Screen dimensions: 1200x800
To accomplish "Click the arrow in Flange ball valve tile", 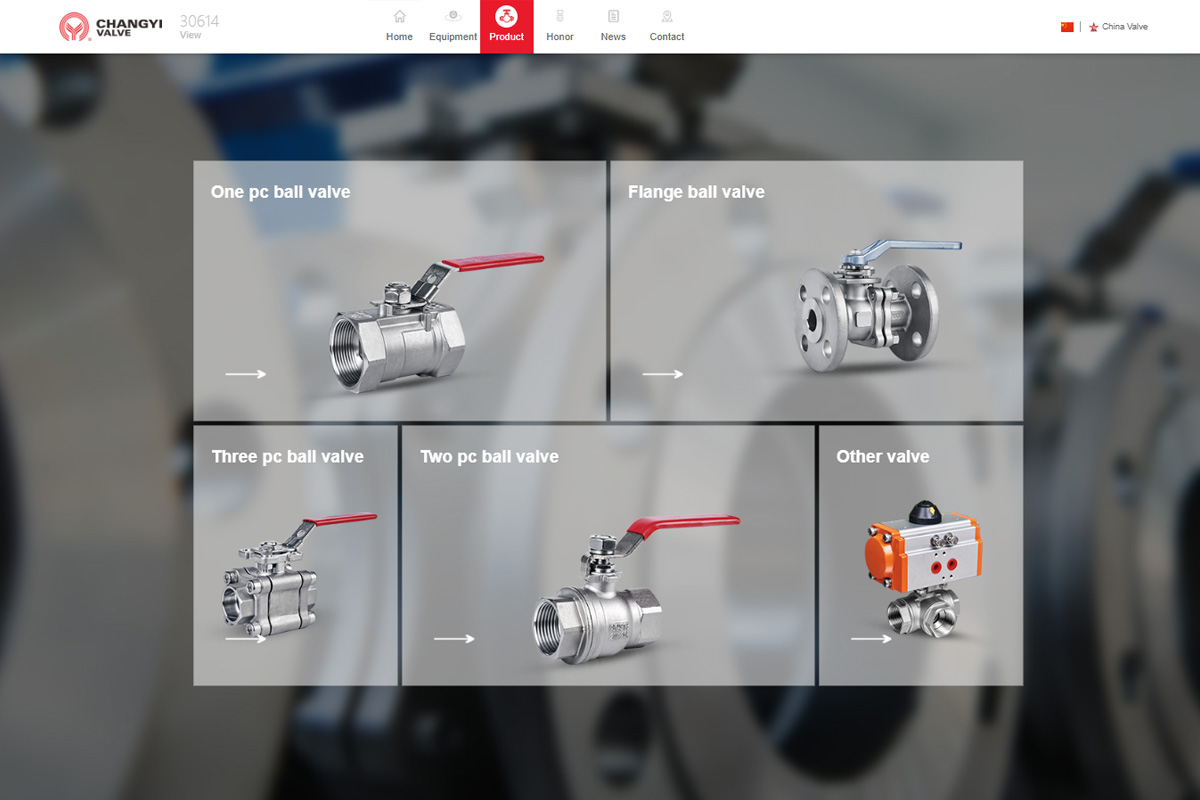I will click(x=662, y=374).
